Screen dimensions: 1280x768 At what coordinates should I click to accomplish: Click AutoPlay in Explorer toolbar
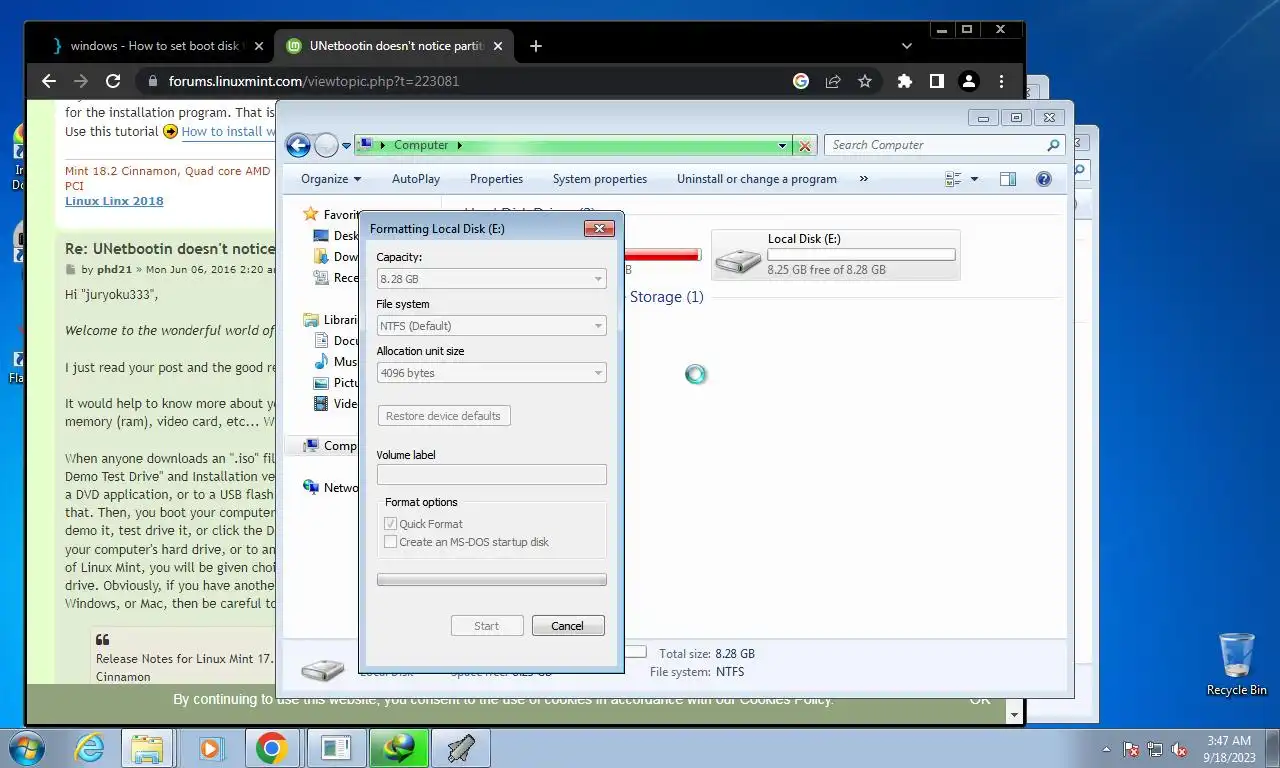[x=416, y=179]
